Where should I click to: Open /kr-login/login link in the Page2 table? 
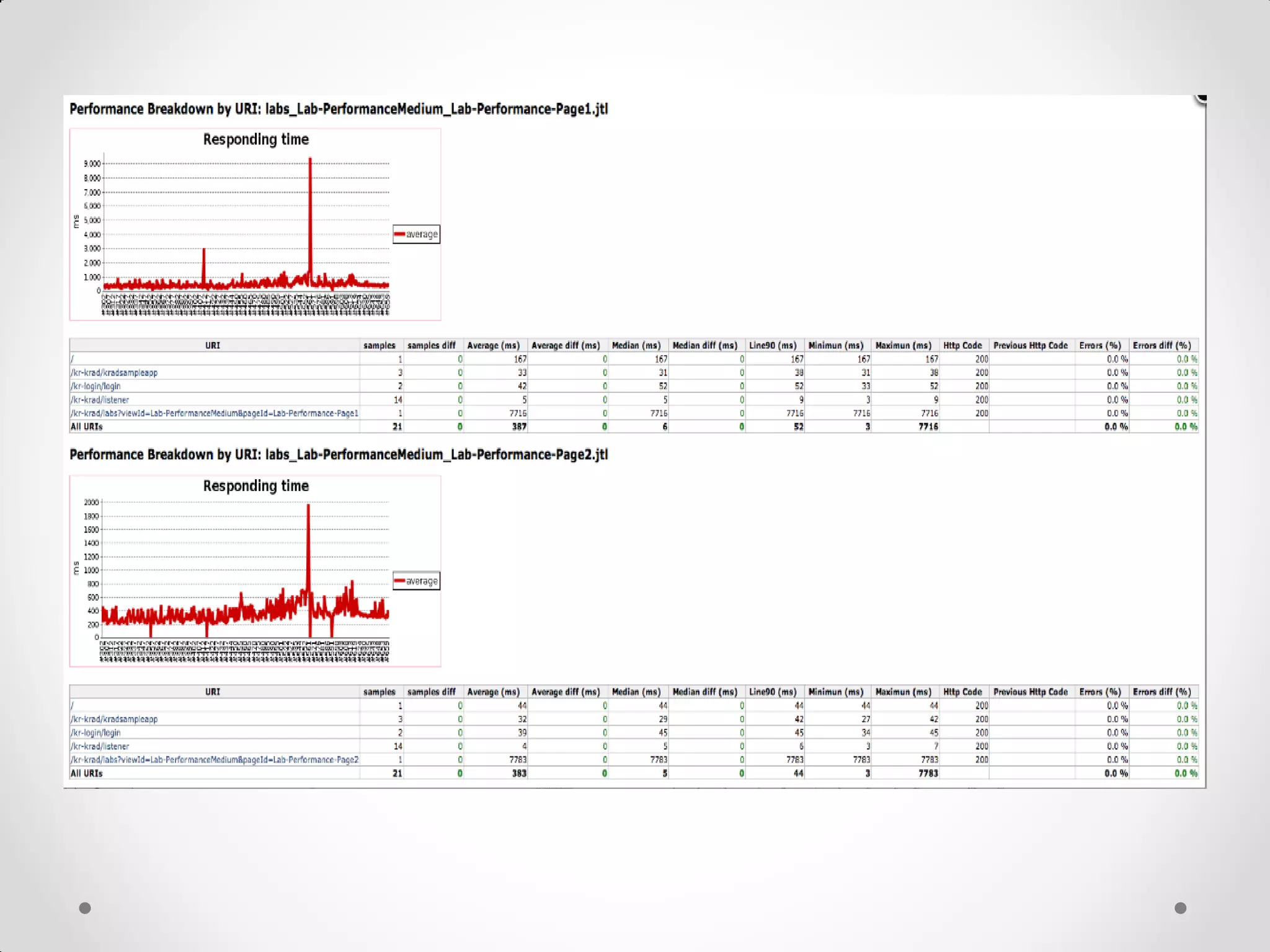[95, 733]
